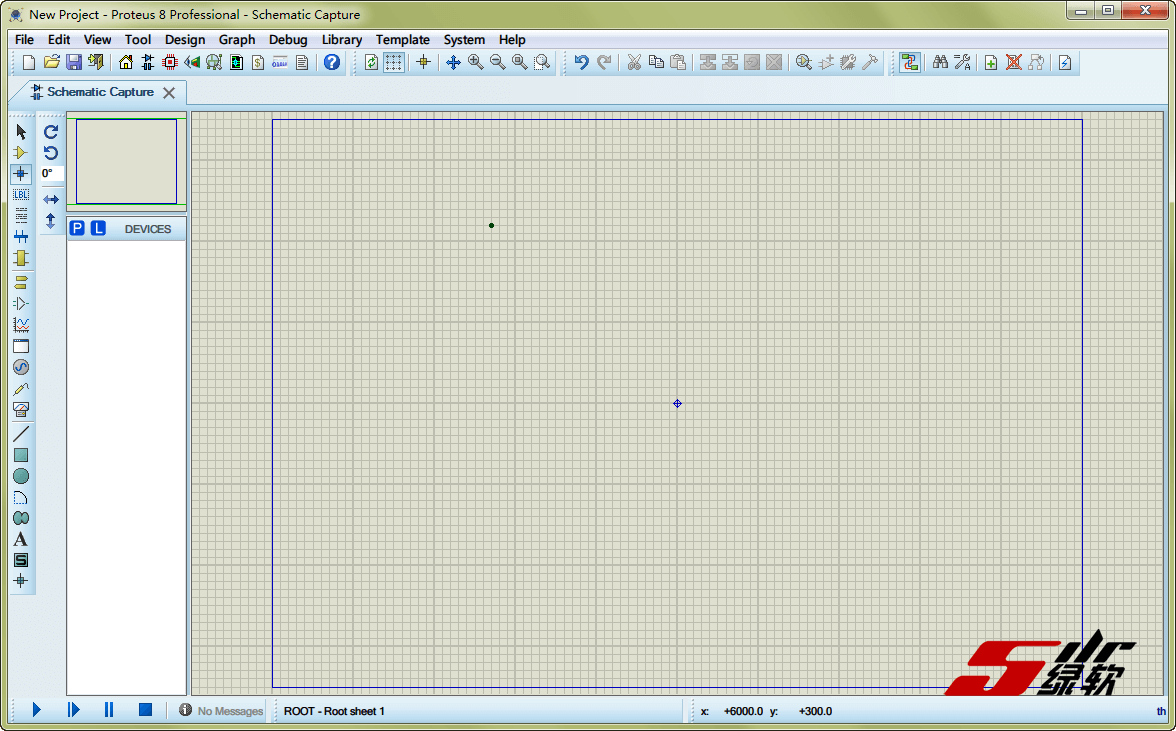Select the Component mode tool
The image size is (1176, 731).
point(21,153)
